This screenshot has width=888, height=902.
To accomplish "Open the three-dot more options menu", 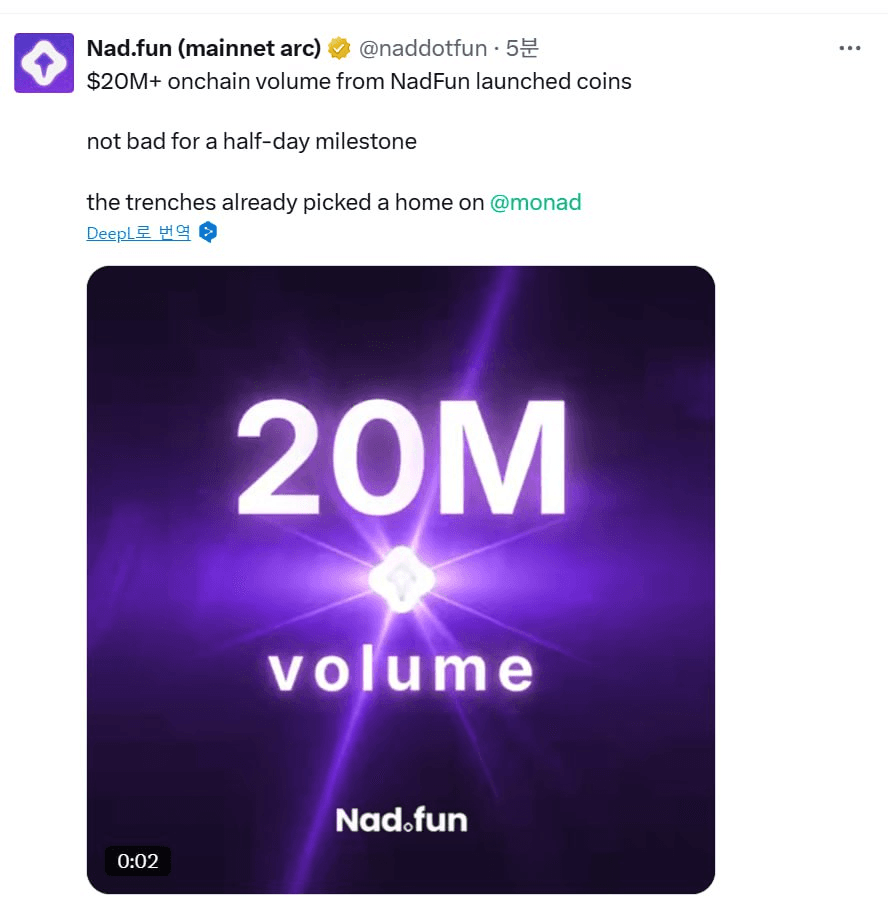I will point(849,48).
